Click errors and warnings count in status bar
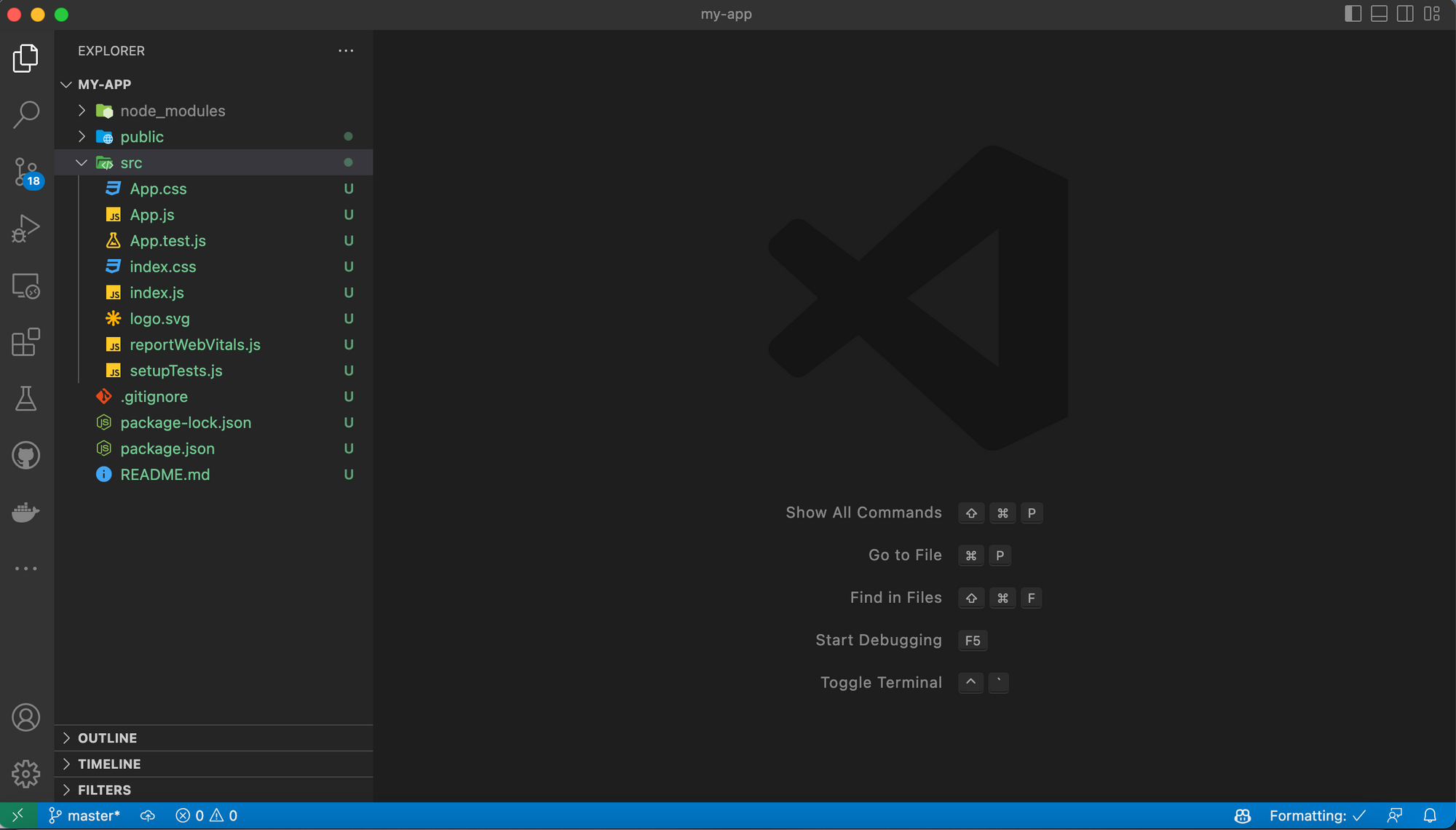This screenshot has width=1456, height=830. click(207, 816)
